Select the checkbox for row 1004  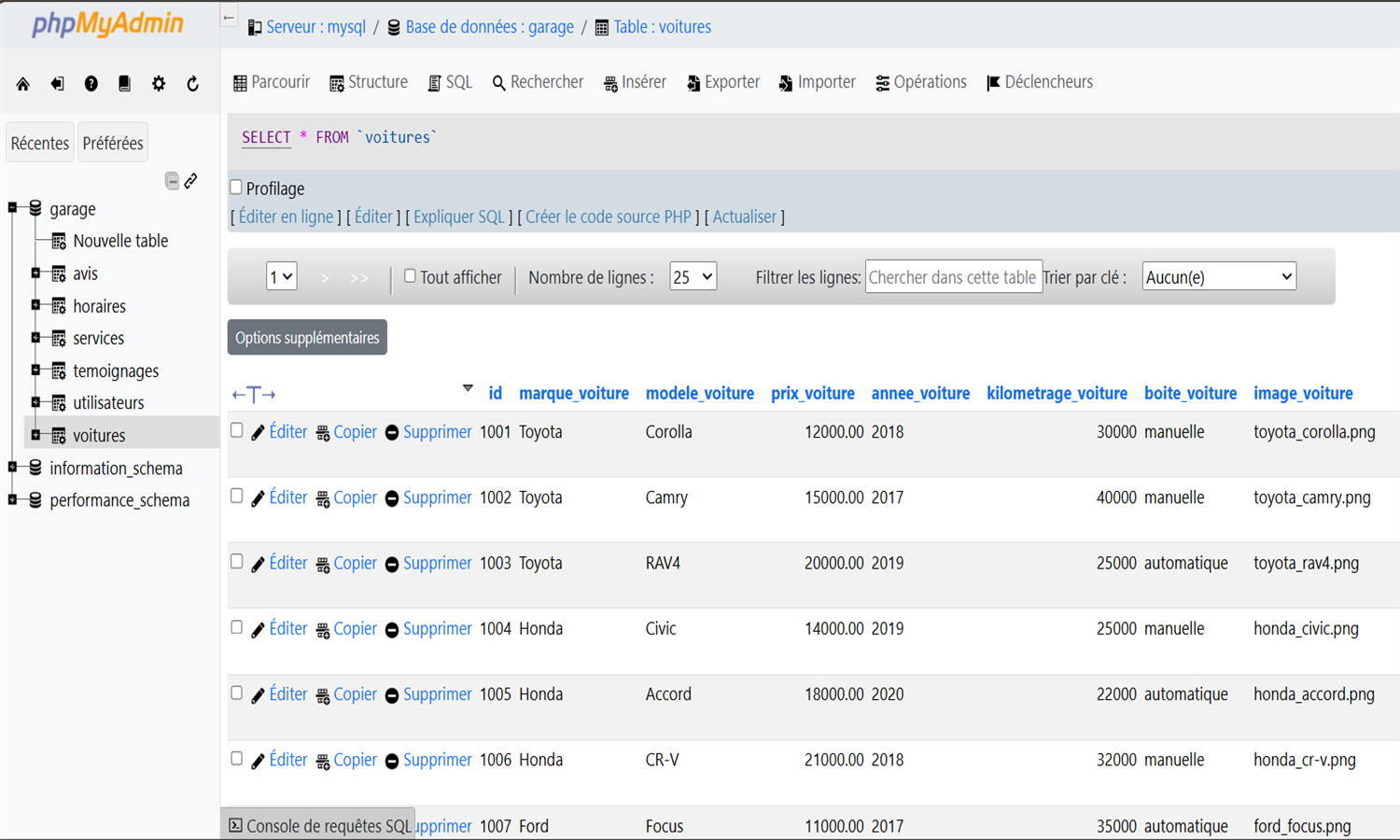(237, 627)
